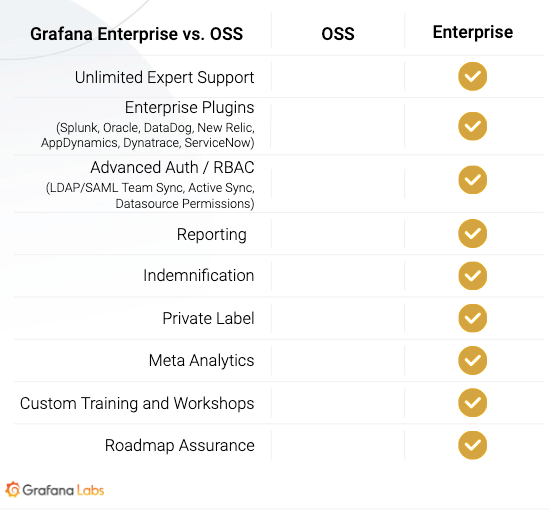Click the Grafana Labs logo
The image size is (550, 510).
[55, 490]
